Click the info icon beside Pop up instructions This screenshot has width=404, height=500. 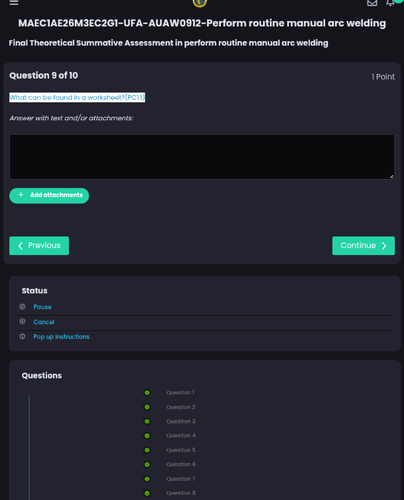(22, 336)
